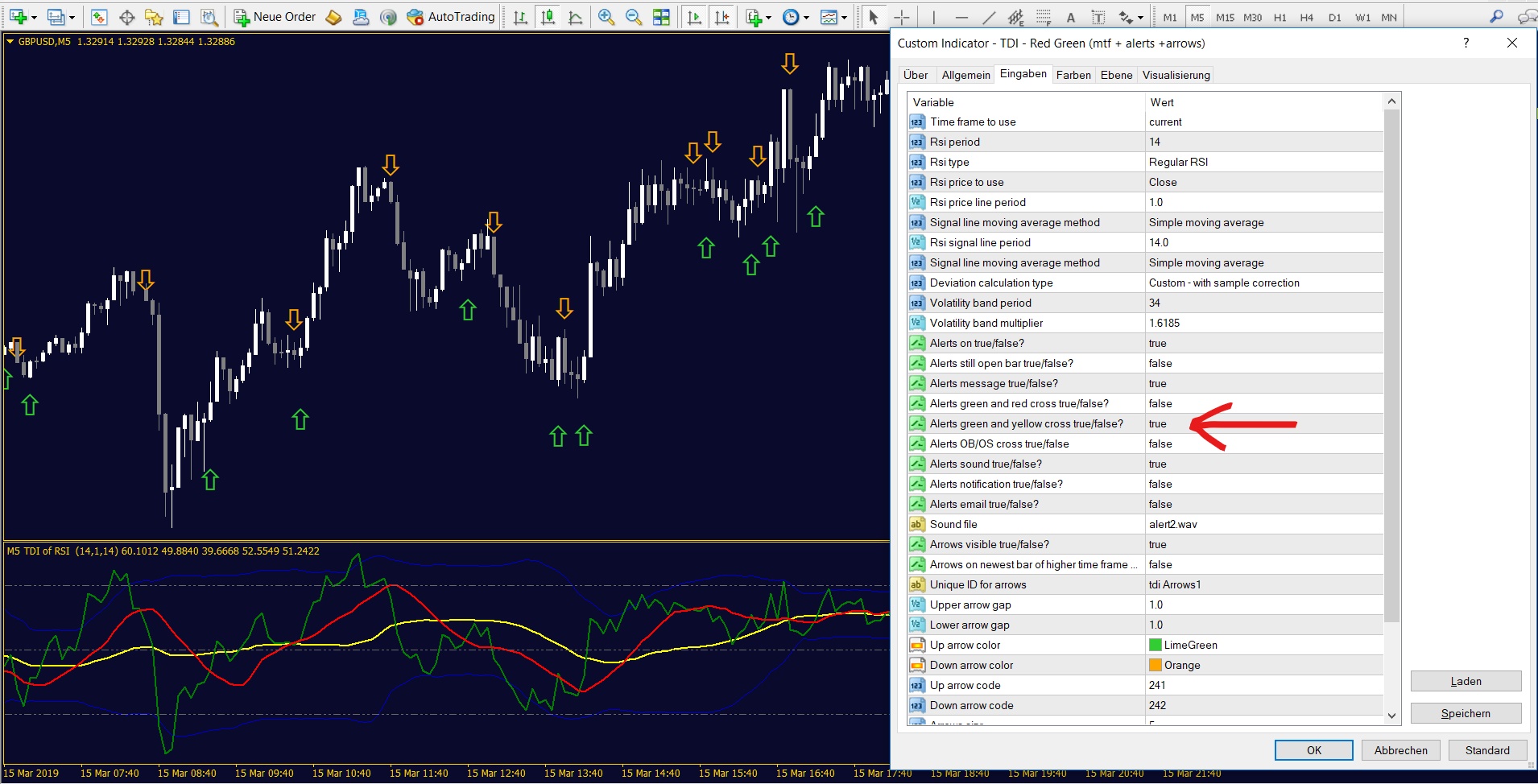Click the Zoom Out magnifier icon
This screenshot has width=1538, height=784.
pos(634,17)
